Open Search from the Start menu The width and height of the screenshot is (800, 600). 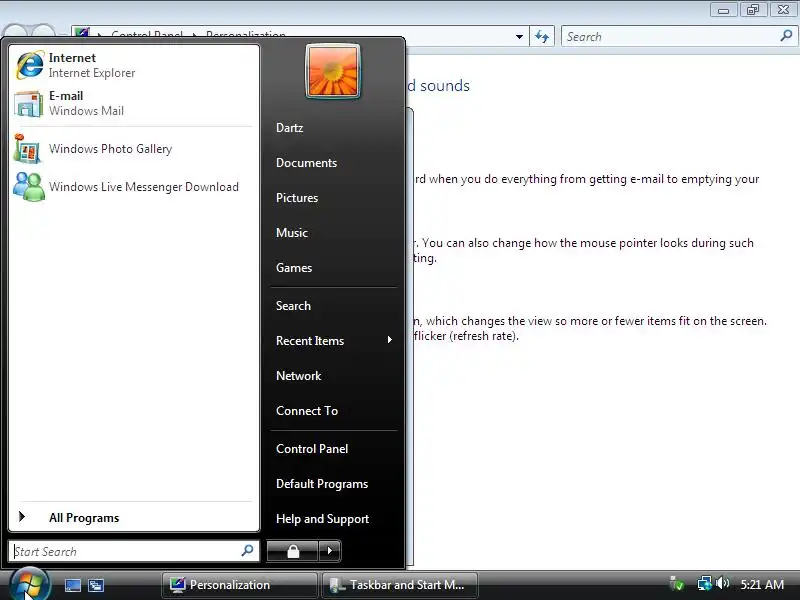(x=333, y=306)
